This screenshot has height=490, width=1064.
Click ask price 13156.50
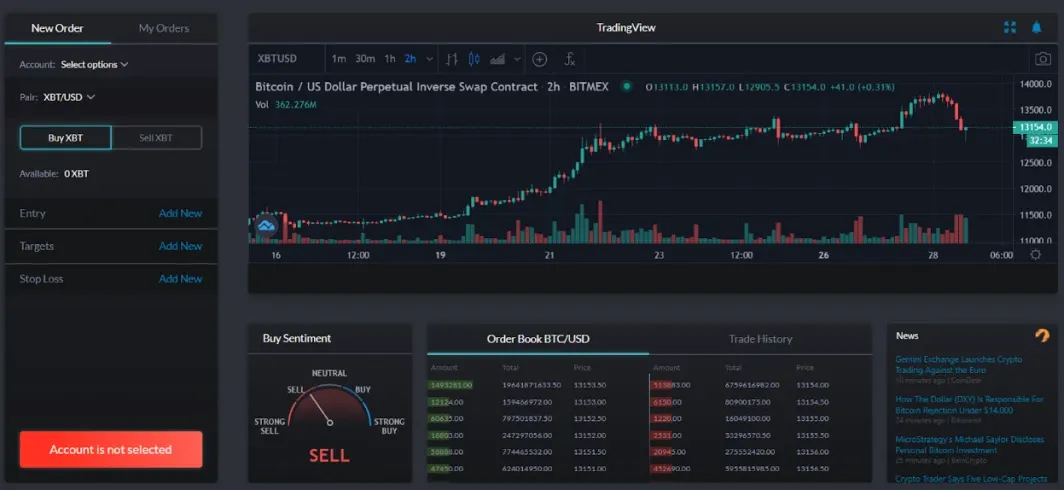tap(812, 468)
